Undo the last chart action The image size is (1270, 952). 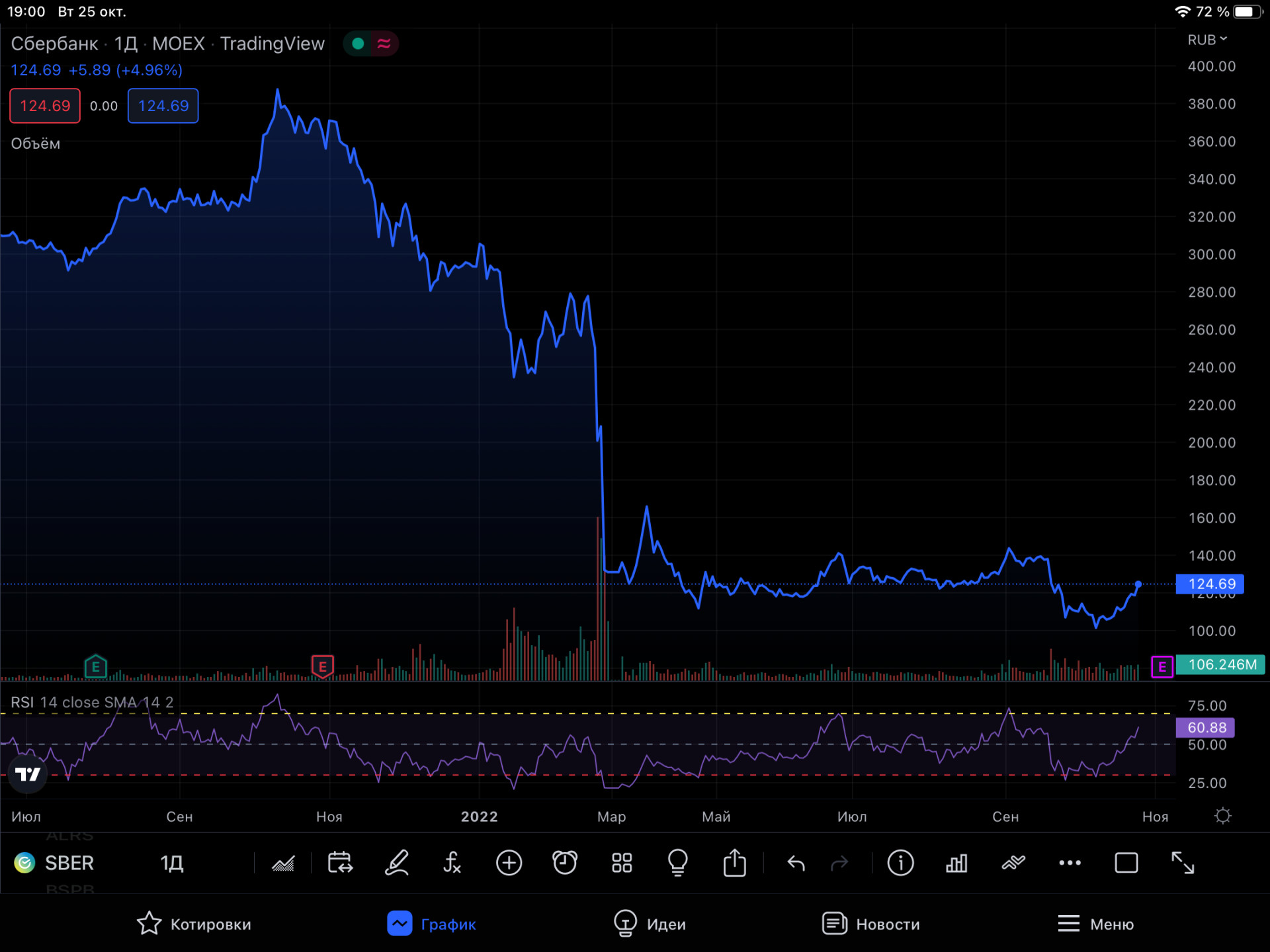(796, 863)
